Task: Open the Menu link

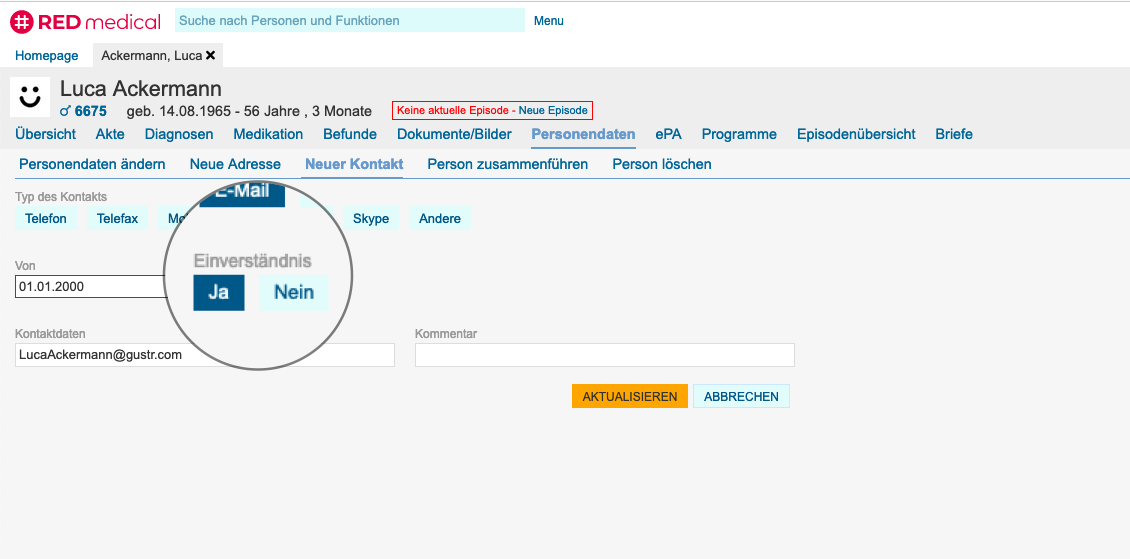Action: click(x=548, y=21)
